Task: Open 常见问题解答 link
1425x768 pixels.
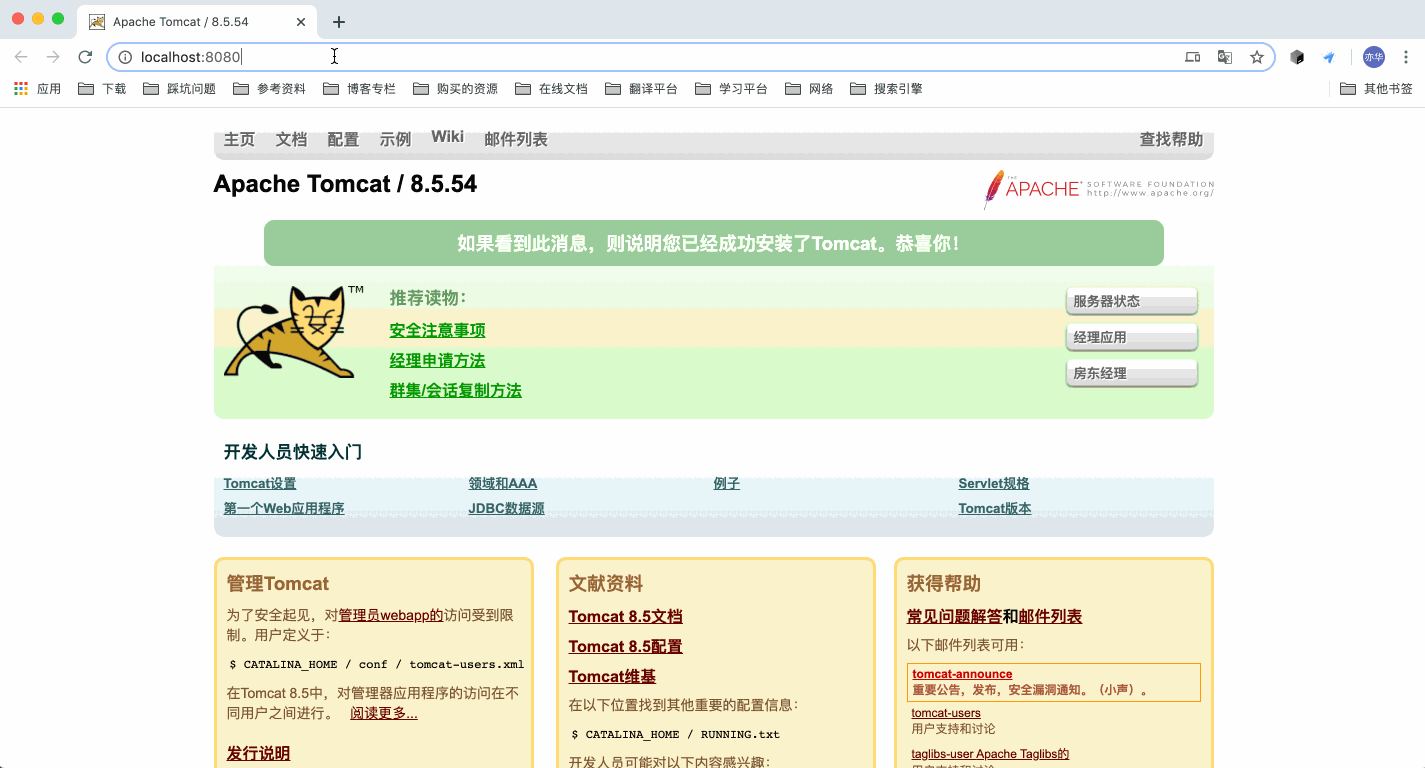Action: 954,616
